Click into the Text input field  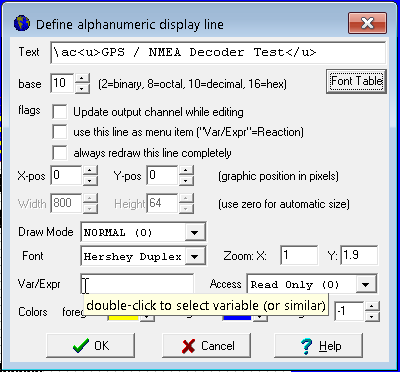pyautogui.click(x=218, y=52)
